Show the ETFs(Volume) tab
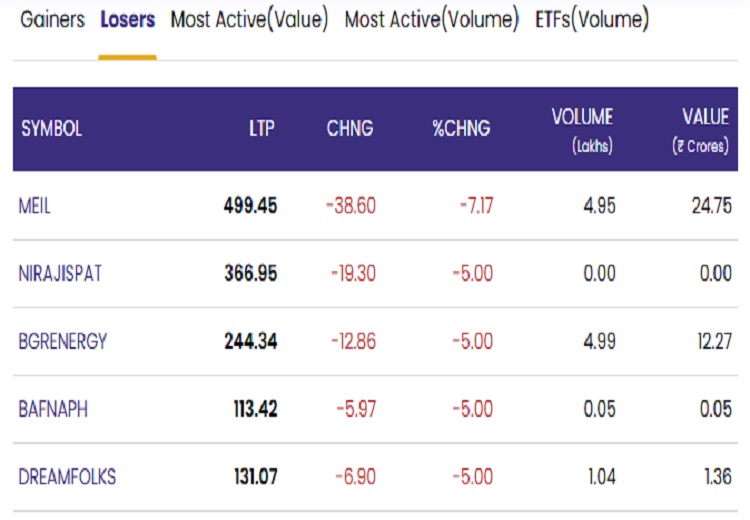The image size is (750, 520). [x=591, y=20]
